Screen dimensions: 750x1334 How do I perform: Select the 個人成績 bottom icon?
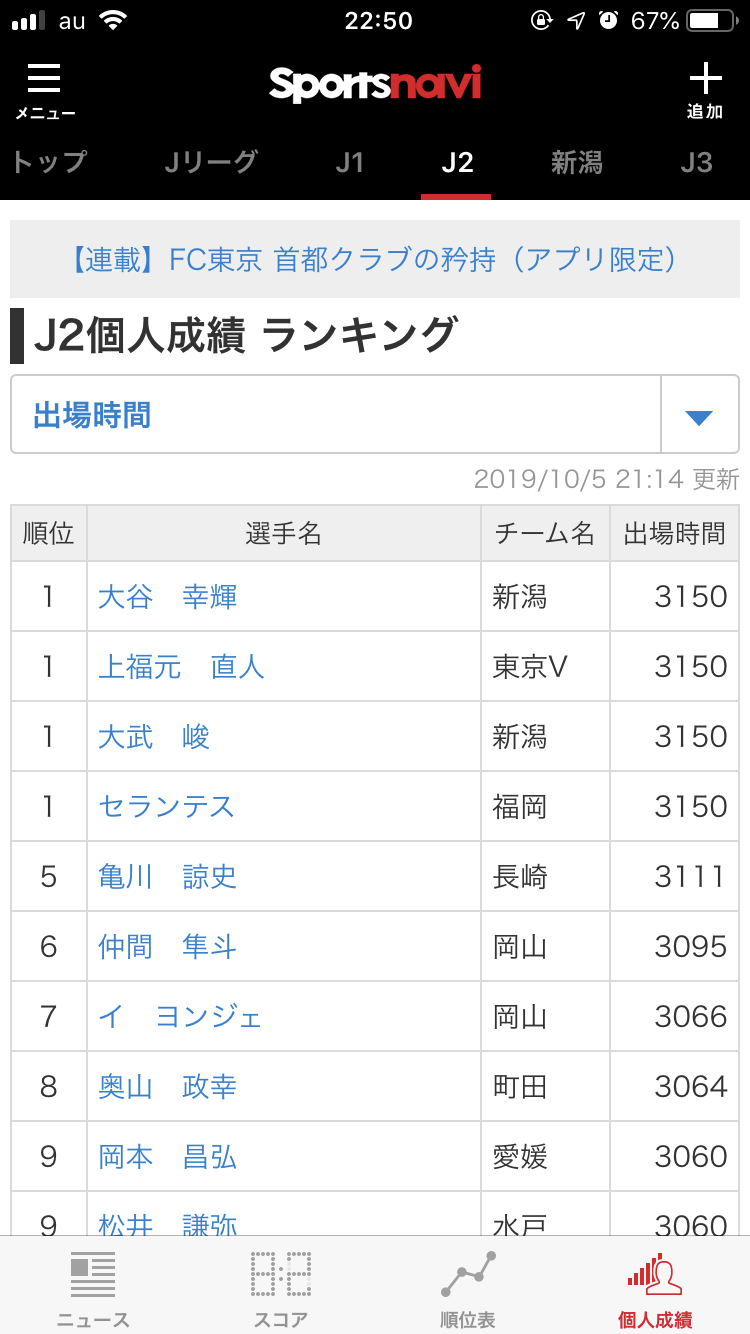(655, 1274)
